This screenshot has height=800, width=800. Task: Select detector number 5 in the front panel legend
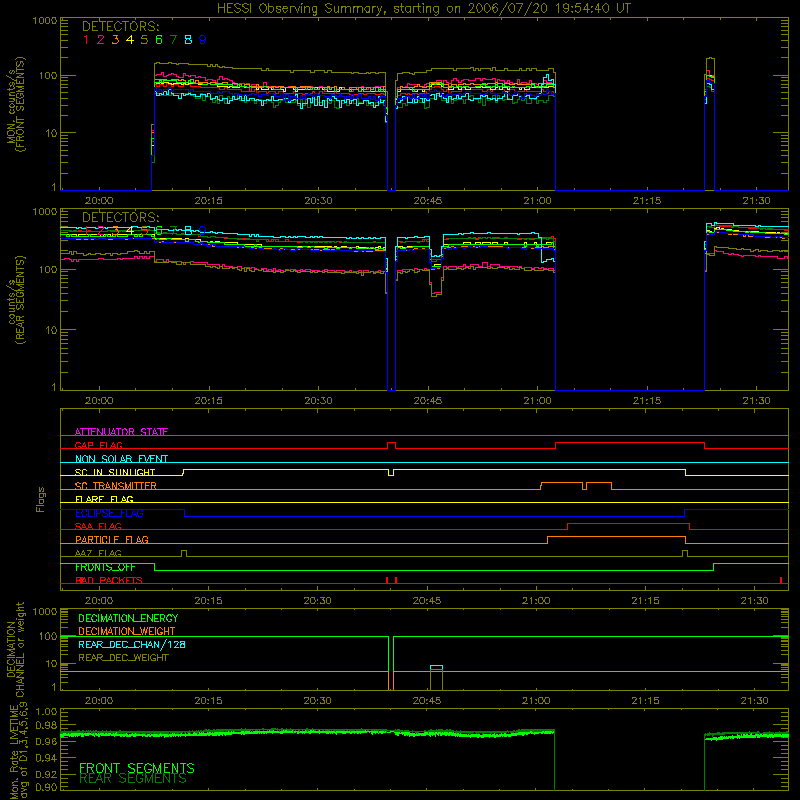coord(144,40)
